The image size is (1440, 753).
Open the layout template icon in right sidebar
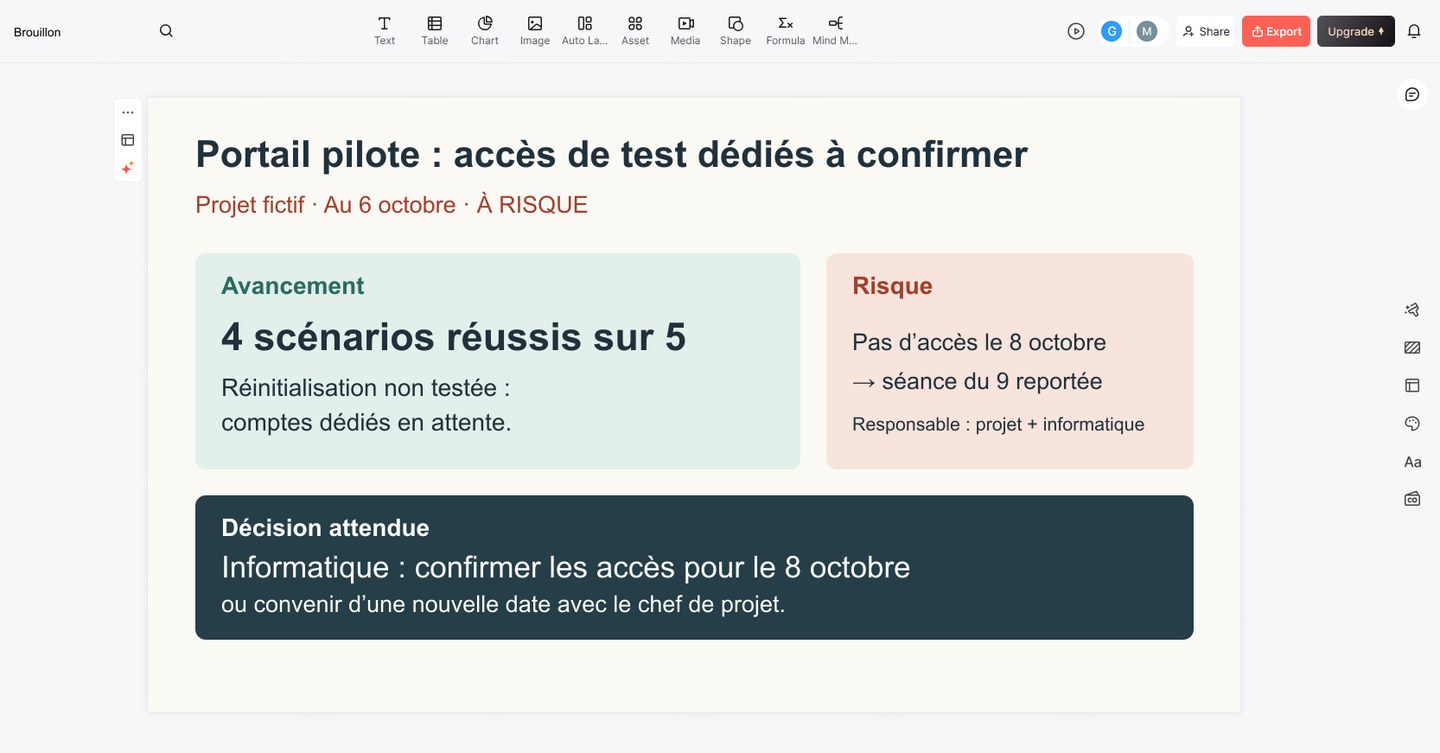click(1412, 385)
